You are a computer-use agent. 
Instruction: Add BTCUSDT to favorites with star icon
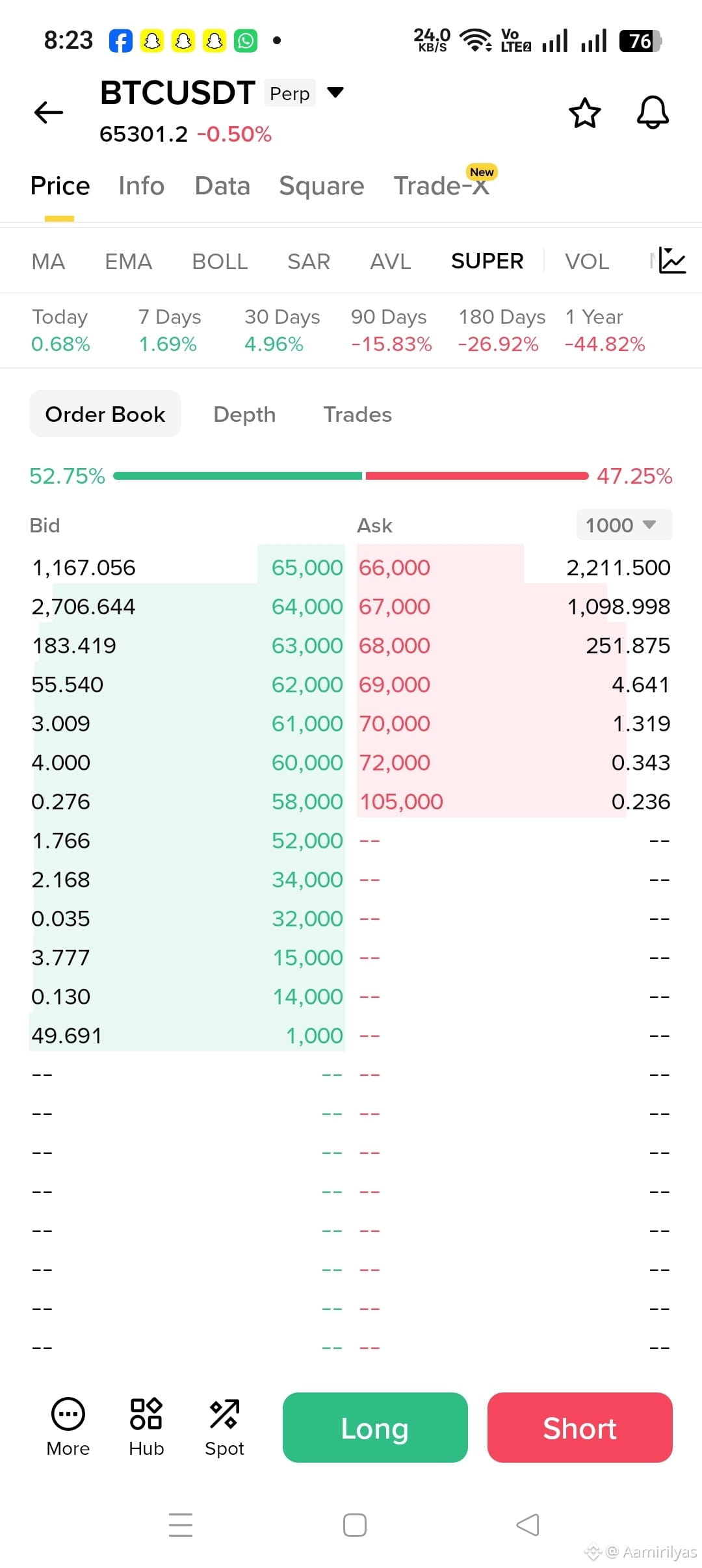[585, 113]
